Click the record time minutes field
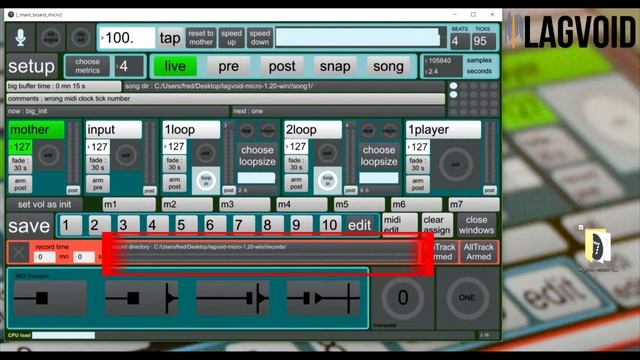The width and height of the screenshot is (640, 360). pos(45,257)
